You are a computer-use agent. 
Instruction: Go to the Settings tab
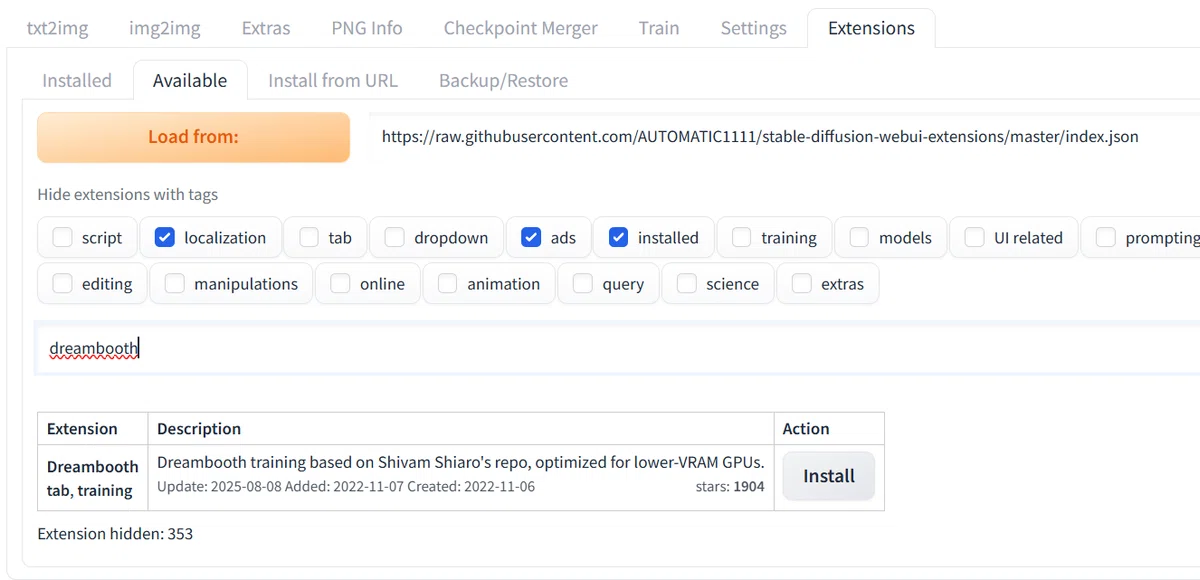[x=754, y=28]
